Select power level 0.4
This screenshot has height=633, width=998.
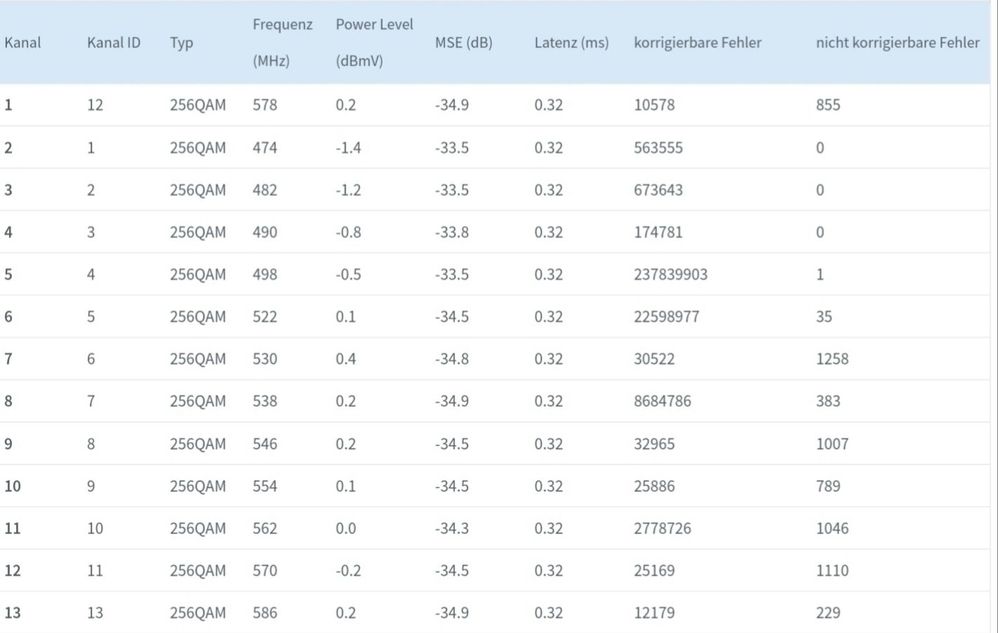(x=346, y=359)
